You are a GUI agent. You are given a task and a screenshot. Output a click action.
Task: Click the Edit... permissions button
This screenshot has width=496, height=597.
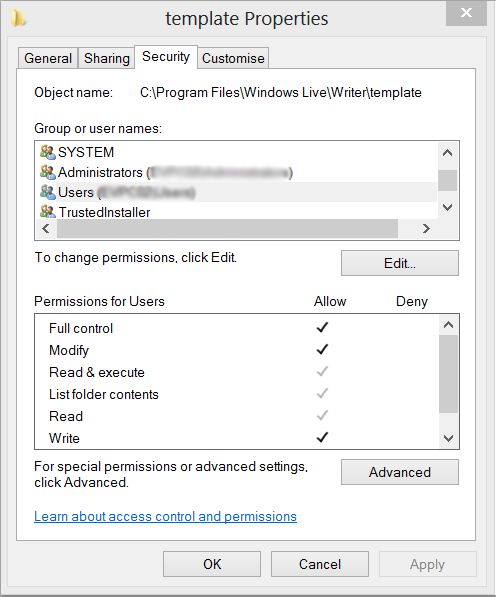tap(400, 263)
